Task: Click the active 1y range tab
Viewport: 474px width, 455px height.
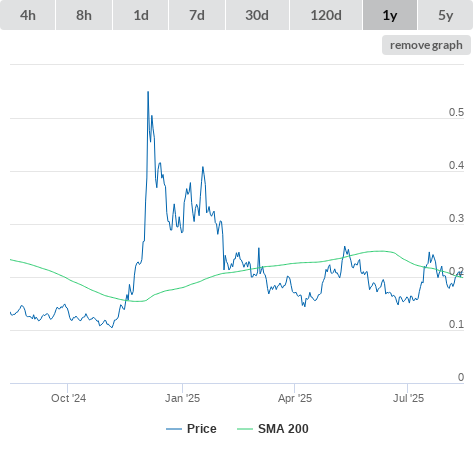Action: click(x=390, y=15)
